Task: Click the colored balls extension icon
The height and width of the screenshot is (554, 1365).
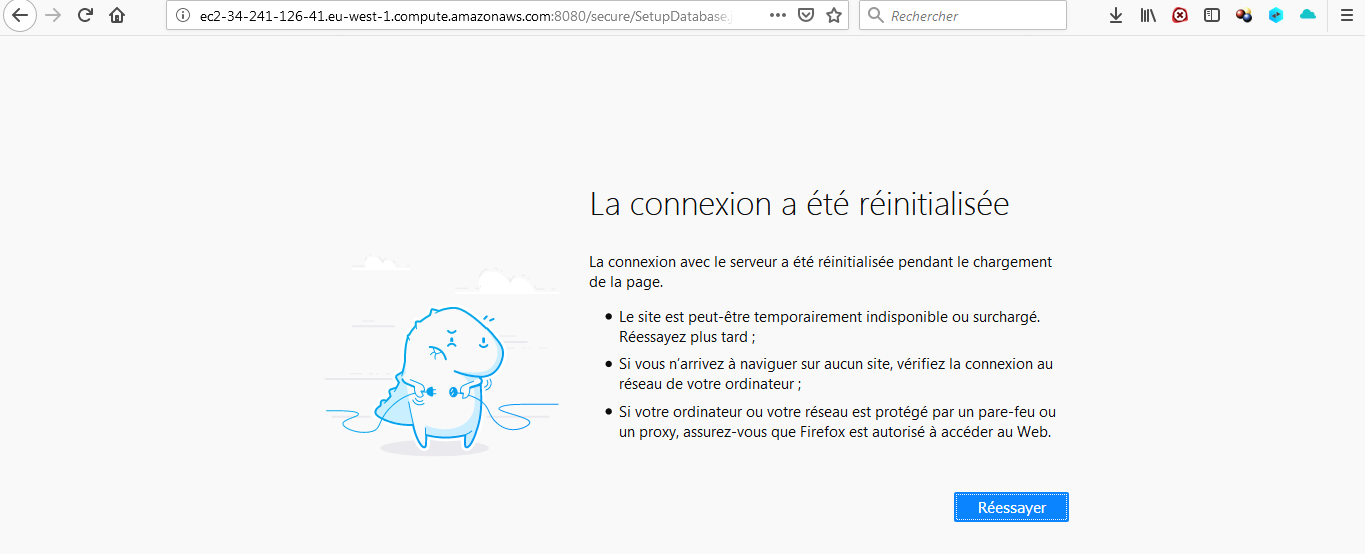Action: (1244, 16)
